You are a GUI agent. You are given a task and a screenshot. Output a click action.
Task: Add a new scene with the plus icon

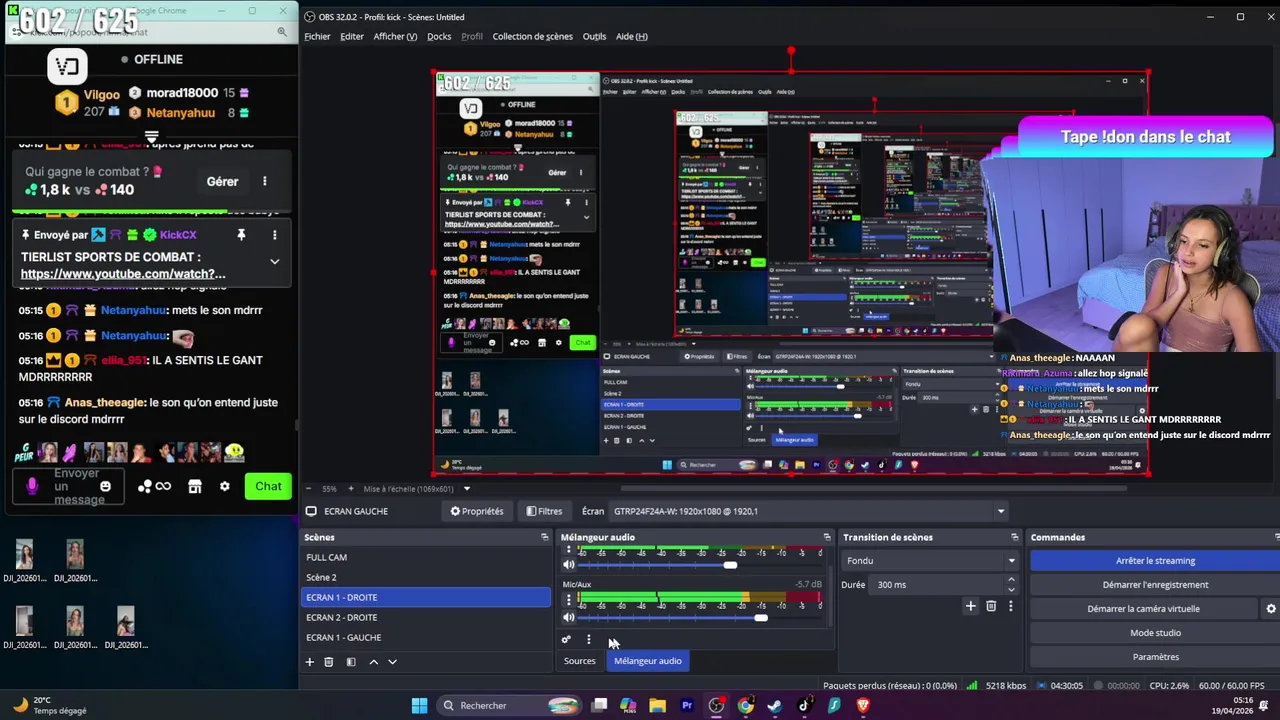coord(310,662)
